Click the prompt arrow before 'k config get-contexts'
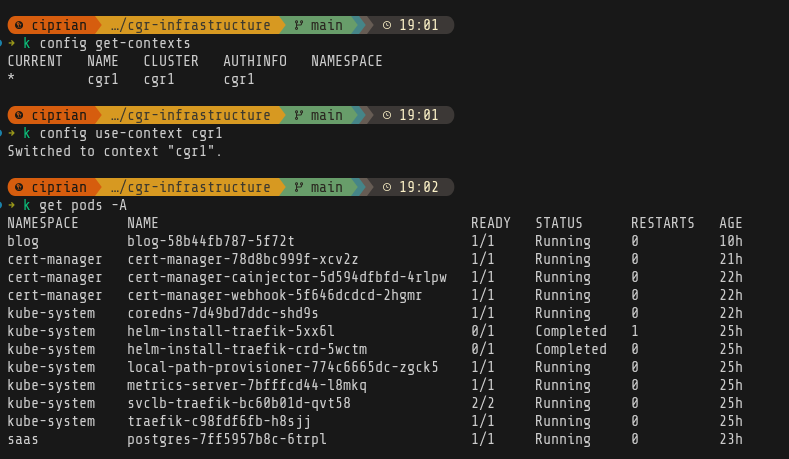Viewport: 789px width, 459px height. (12, 43)
